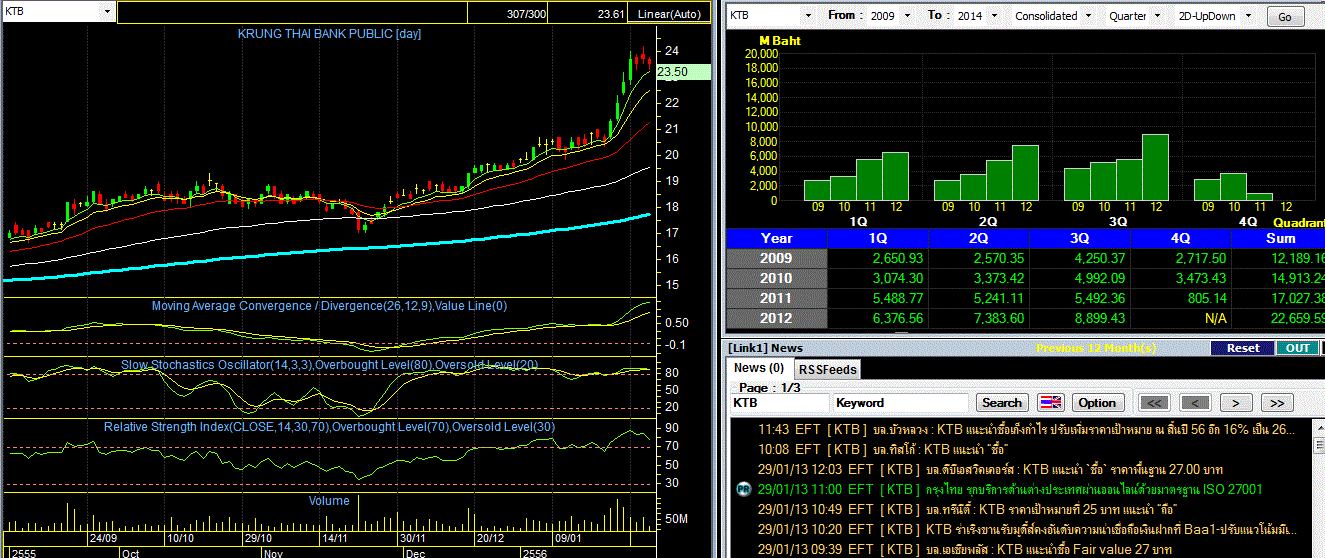
Task: Select the 2011 year row header
Action: [x=777, y=298]
